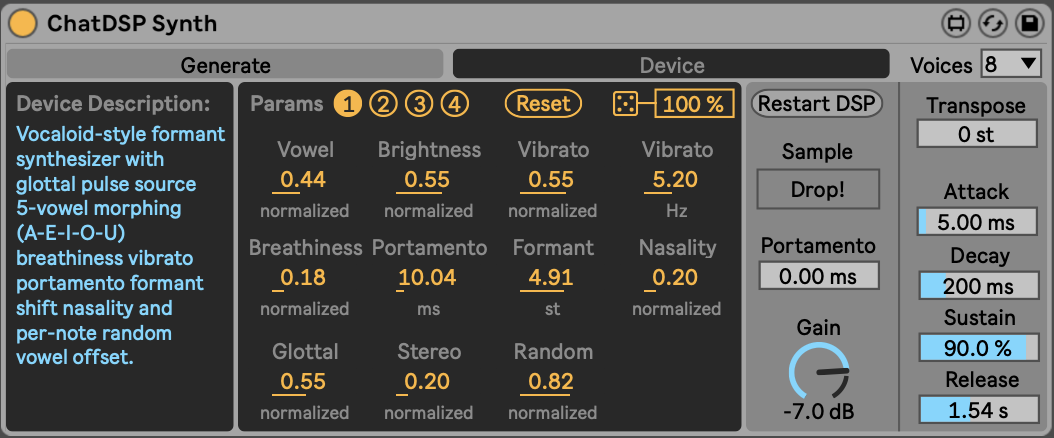Open the Voices count dropdown
Screen dimensions: 1054x438
(1011, 65)
